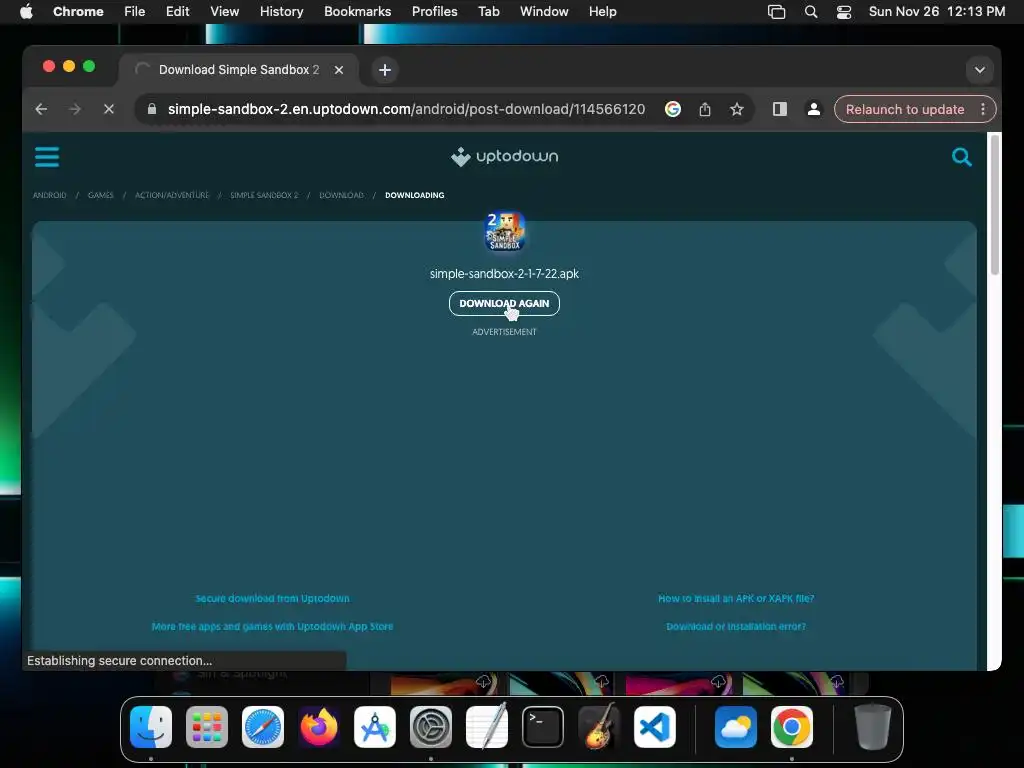The width and height of the screenshot is (1024, 768).
Task: Select the Download Simple Sandbox 2 tab
Action: point(238,70)
